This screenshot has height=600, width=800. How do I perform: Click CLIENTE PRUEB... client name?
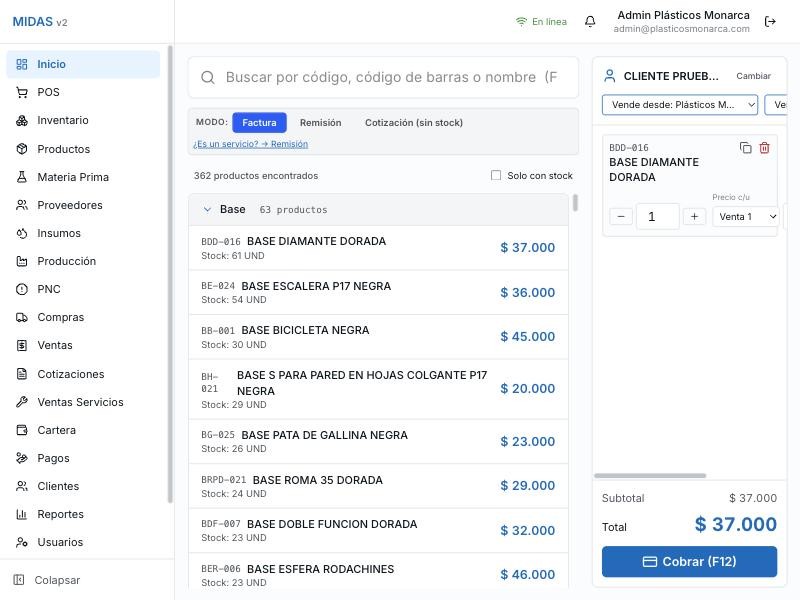coord(671,76)
